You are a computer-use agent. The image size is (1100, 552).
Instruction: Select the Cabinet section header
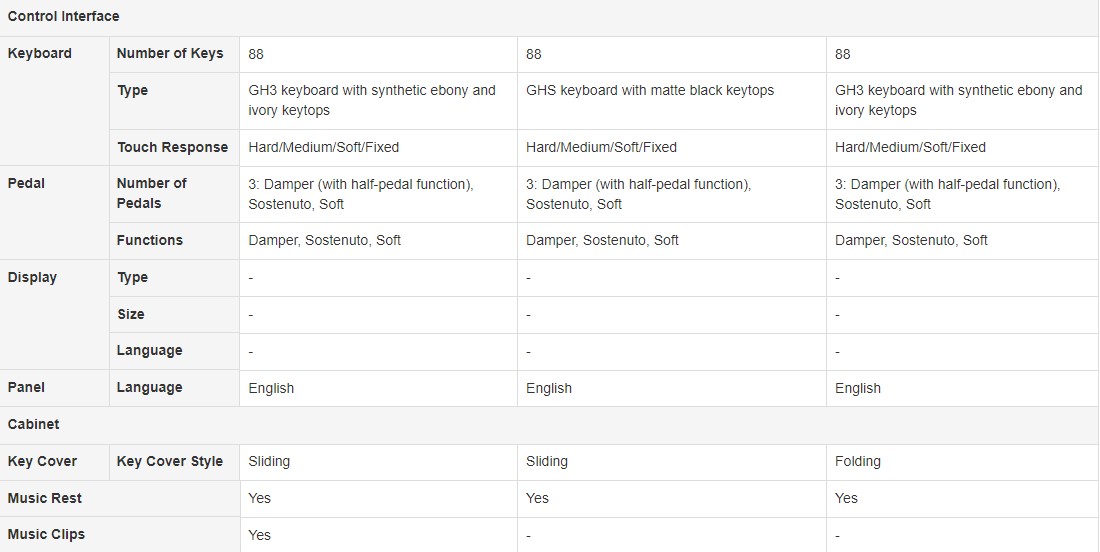coord(34,424)
